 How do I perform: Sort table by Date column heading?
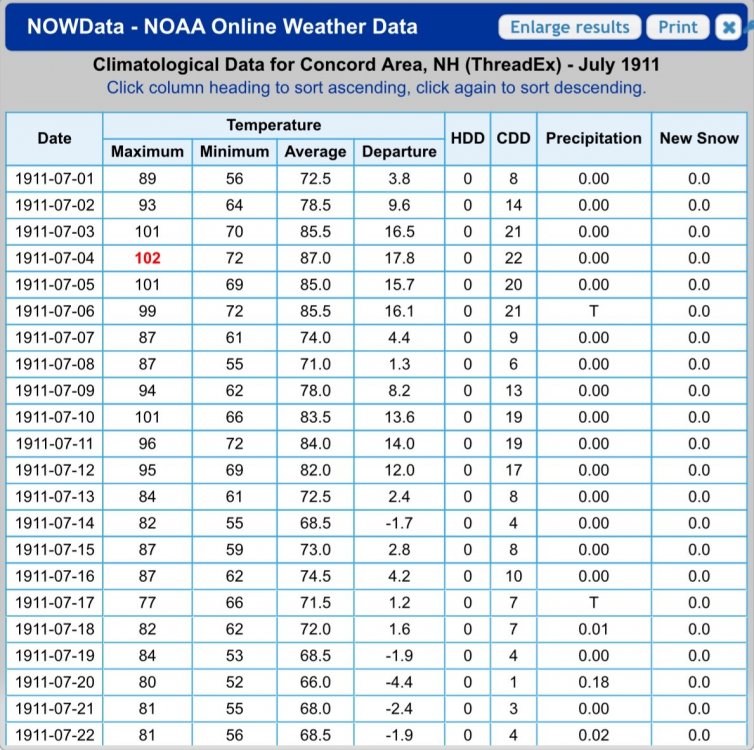point(54,138)
